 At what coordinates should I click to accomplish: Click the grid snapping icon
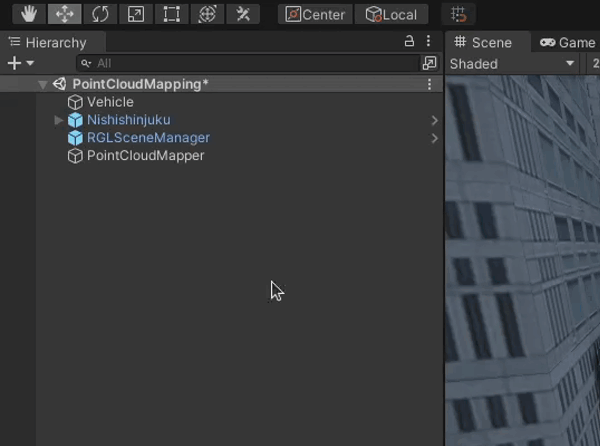coord(459,14)
